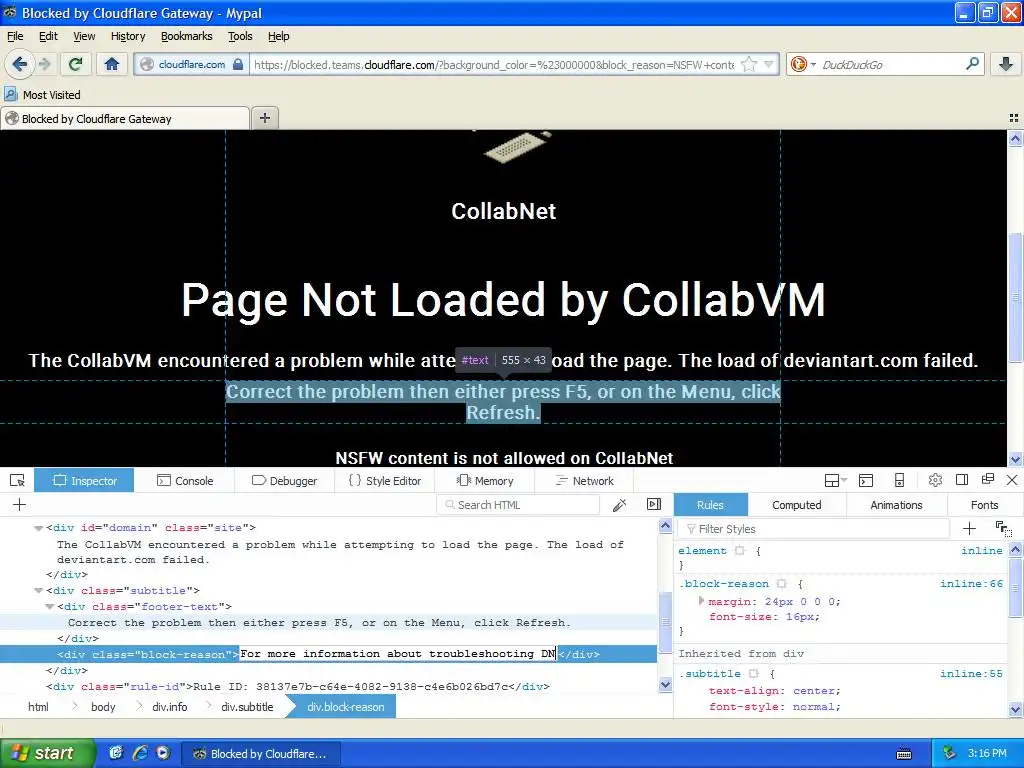Image resolution: width=1024 pixels, height=768 pixels.
Task: Open the Windows start menu
Action: pyautogui.click(x=47, y=754)
